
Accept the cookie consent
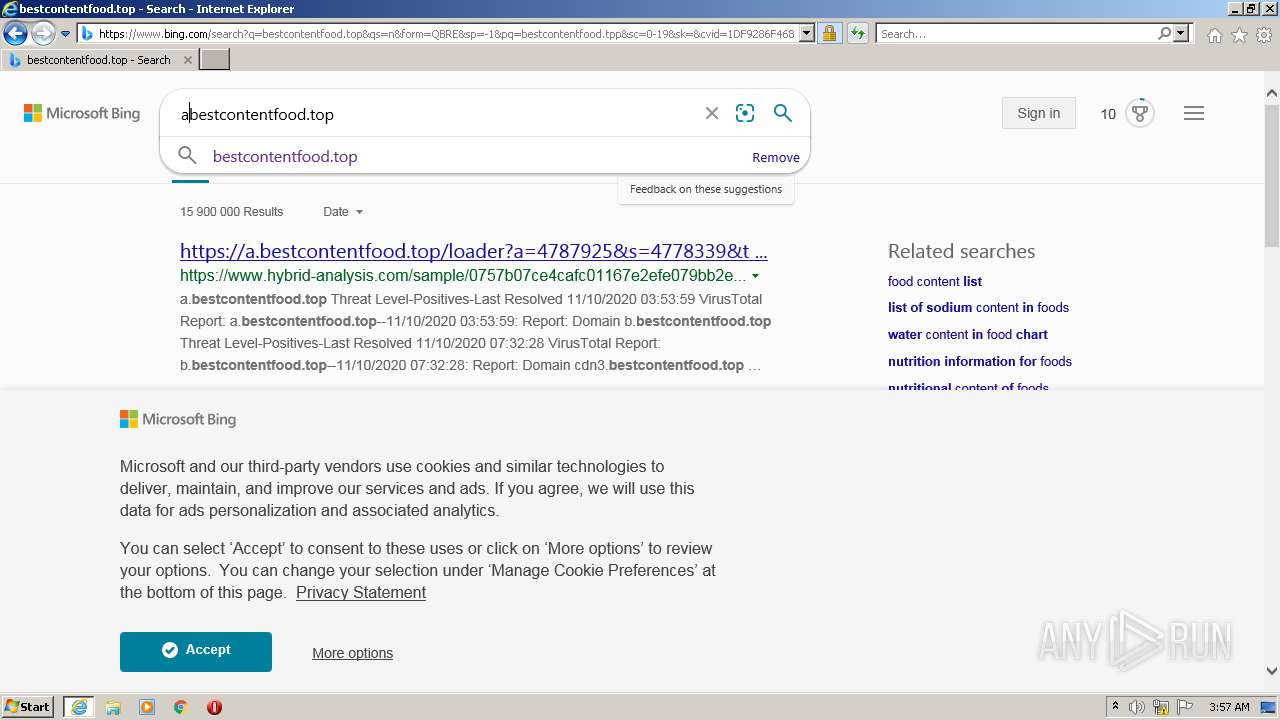pyautogui.click(x=196, y=651)
